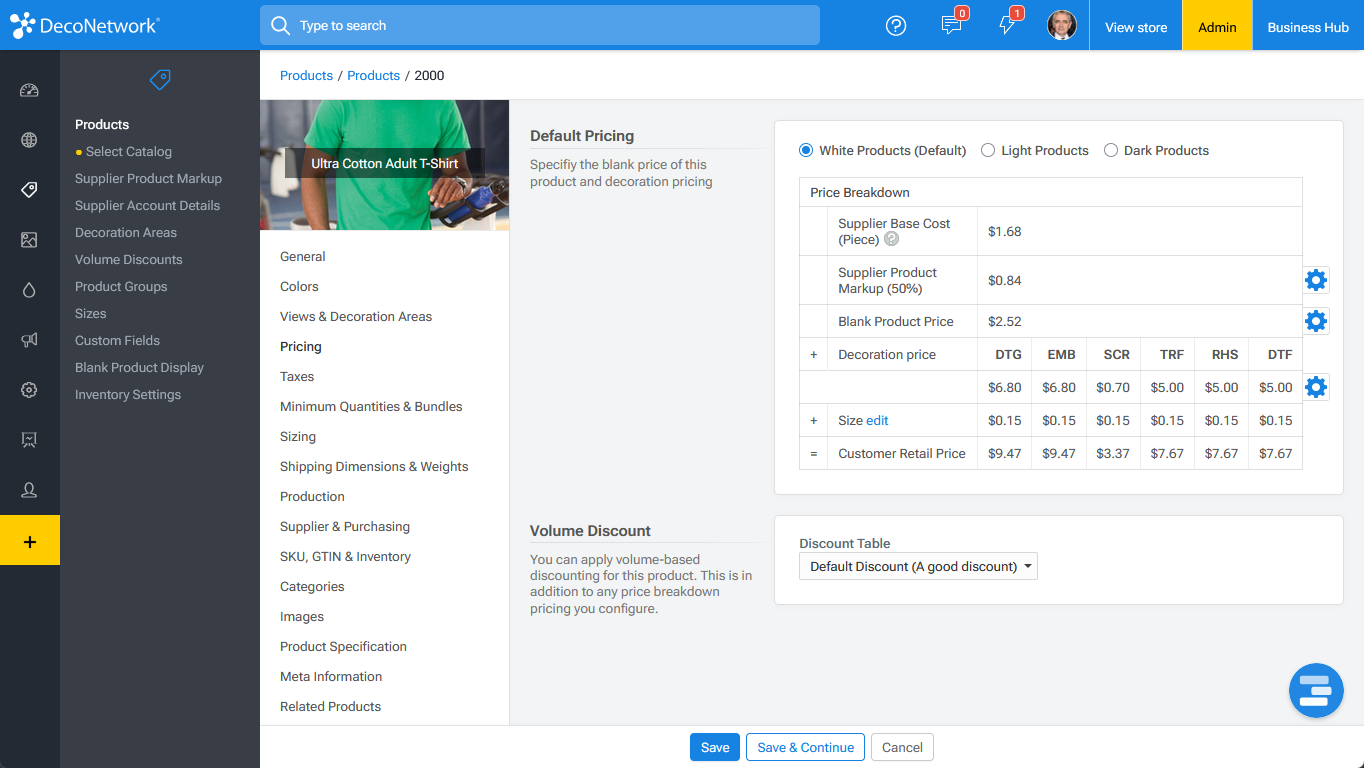1364x768 pixels.
Task: Select Light Products radio button
Action: click(x=988, y=150)
